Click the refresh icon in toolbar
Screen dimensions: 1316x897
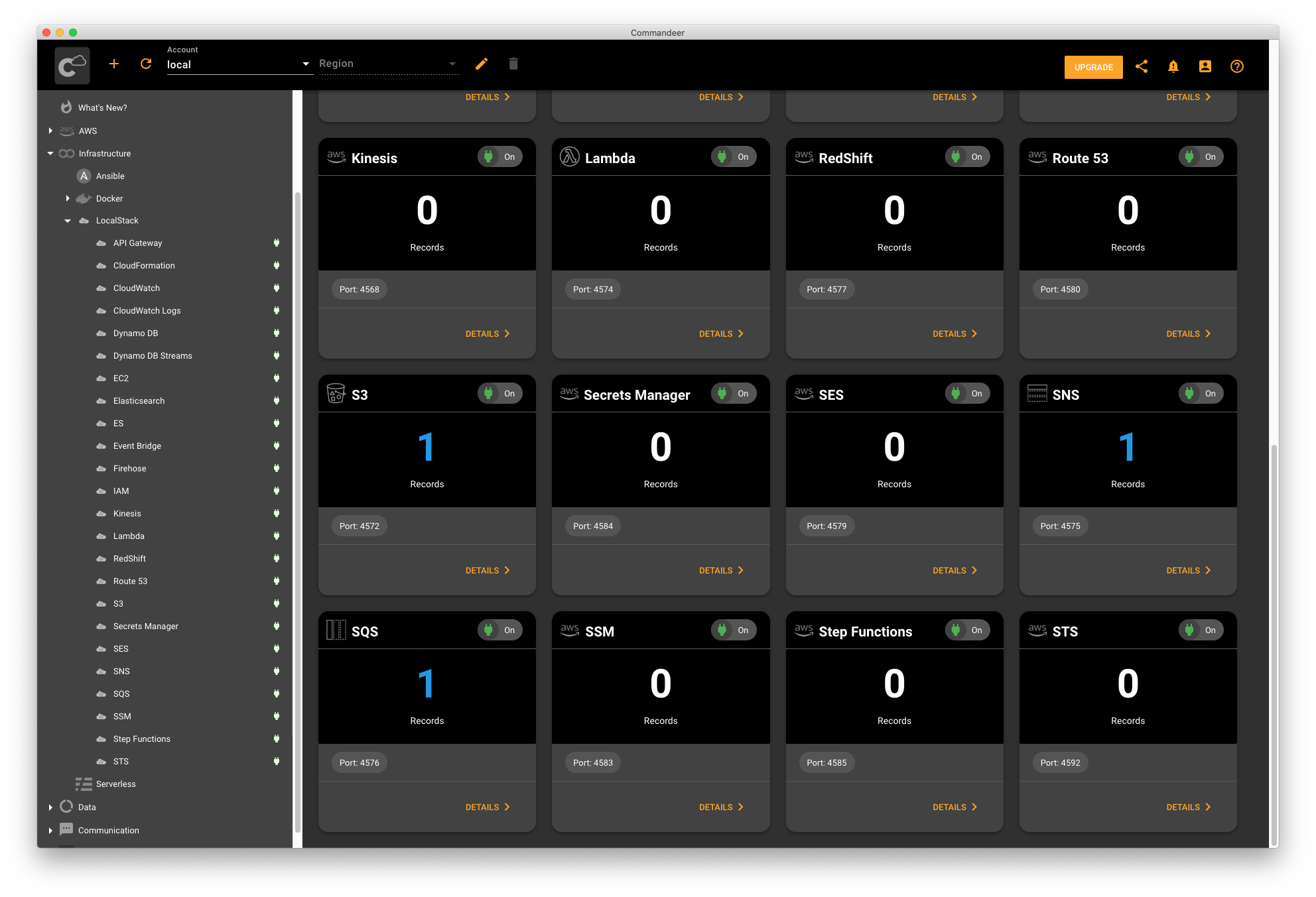click(146, 64)
